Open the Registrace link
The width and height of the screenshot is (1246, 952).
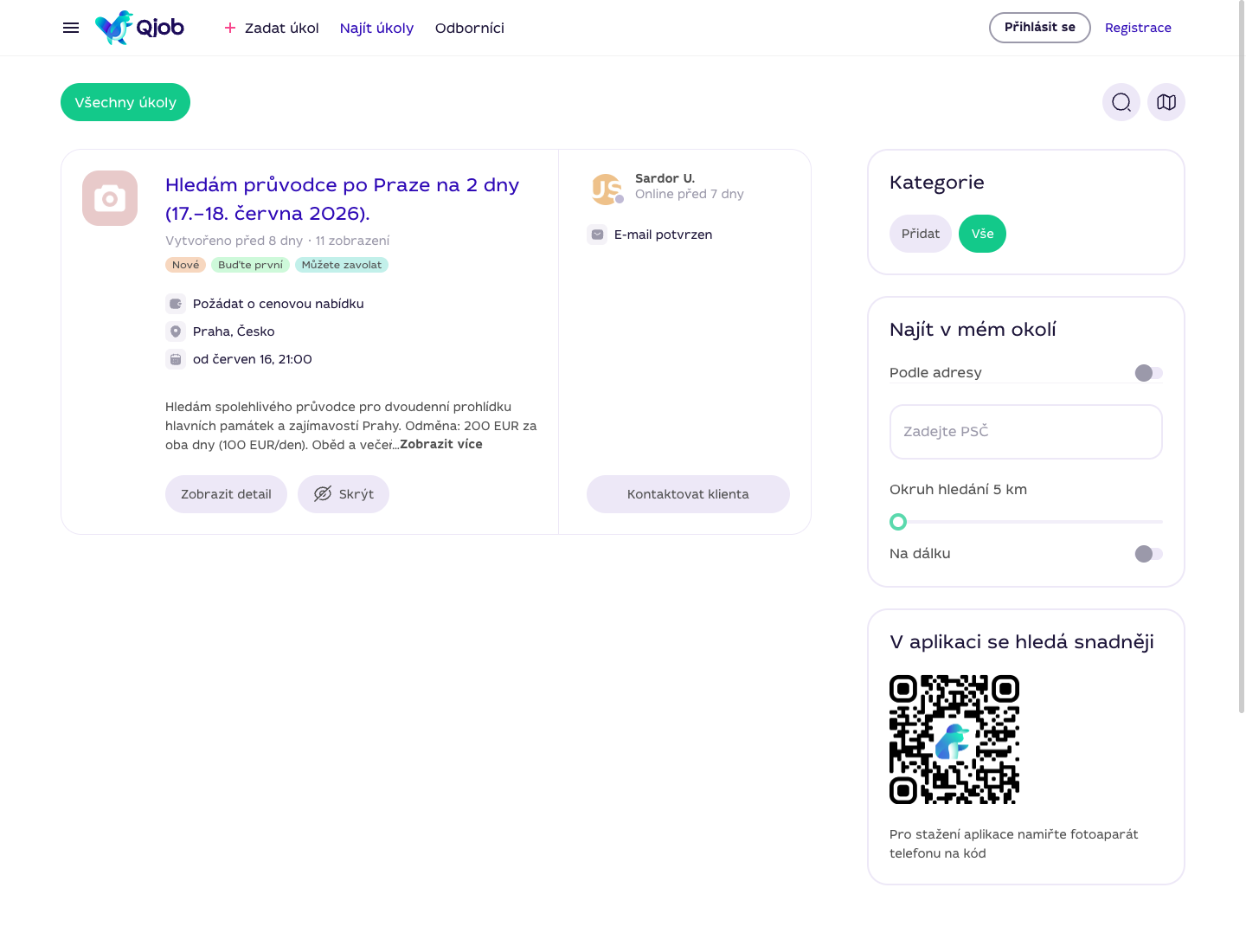click(x=1138, y=28)
